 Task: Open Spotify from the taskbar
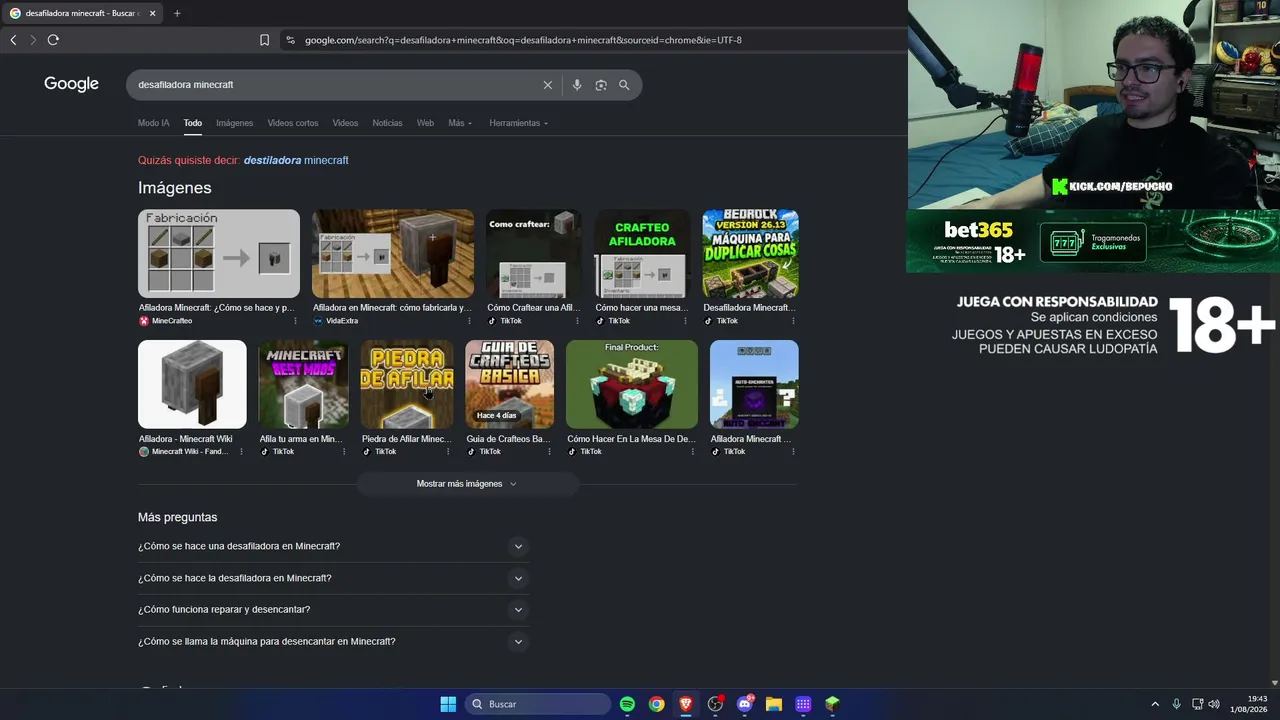pos(627,704)
